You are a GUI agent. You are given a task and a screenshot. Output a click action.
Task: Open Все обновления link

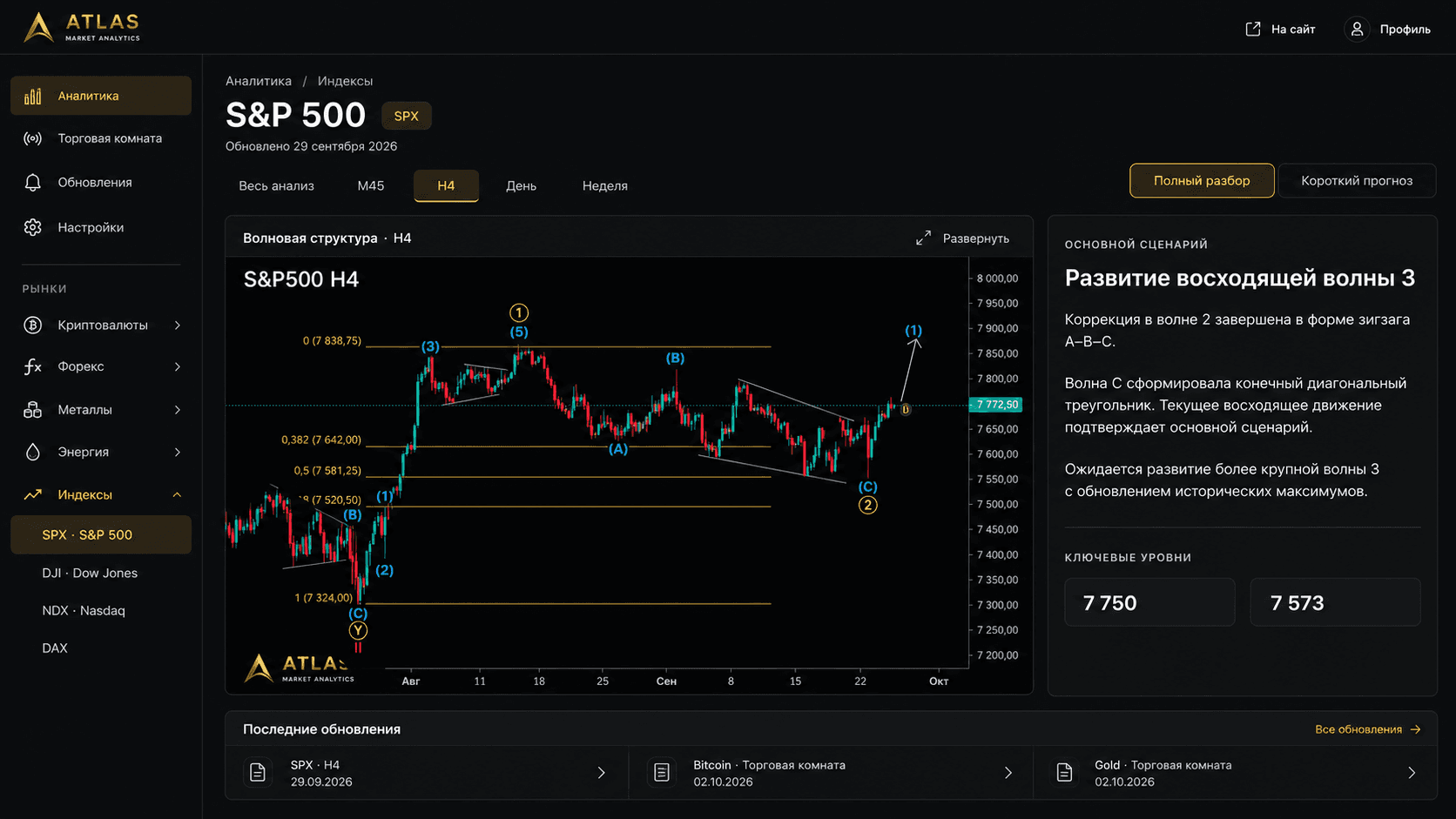point(1368,729)
